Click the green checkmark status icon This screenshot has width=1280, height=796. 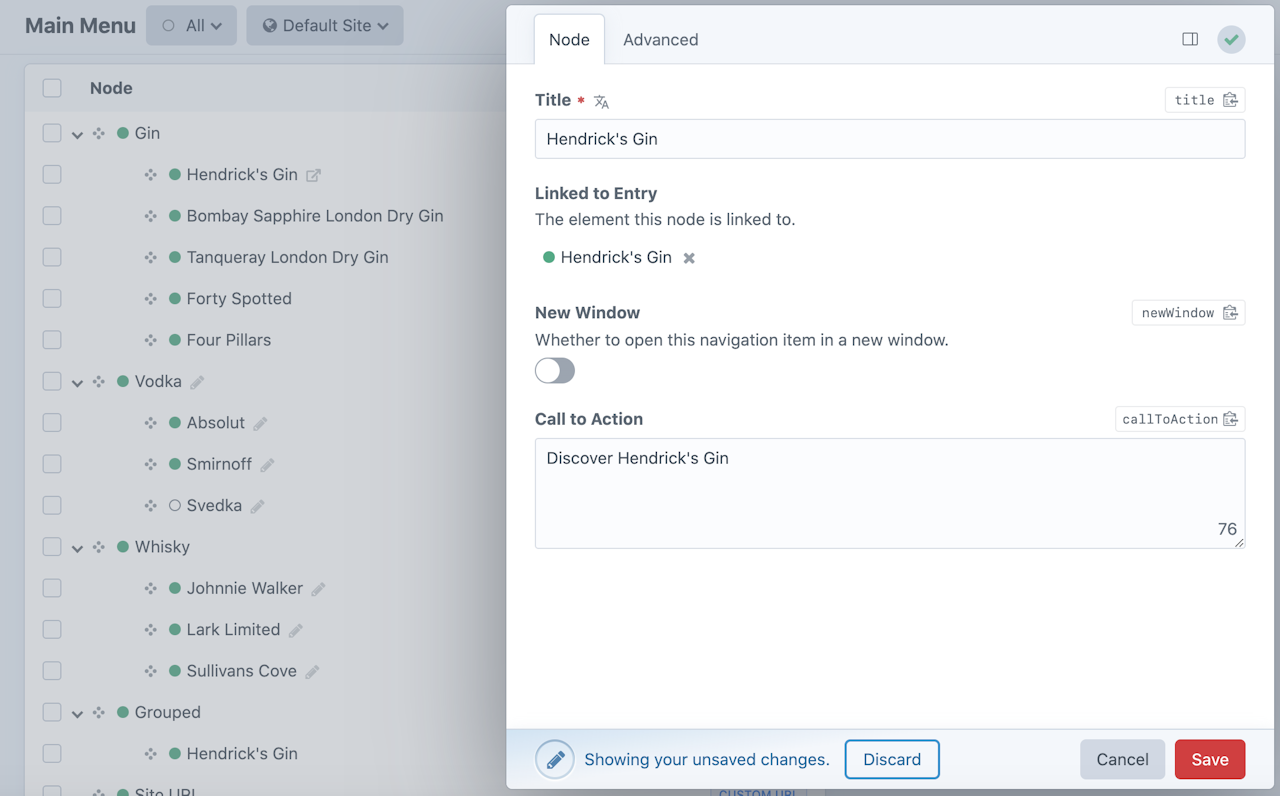(1231, 40)
